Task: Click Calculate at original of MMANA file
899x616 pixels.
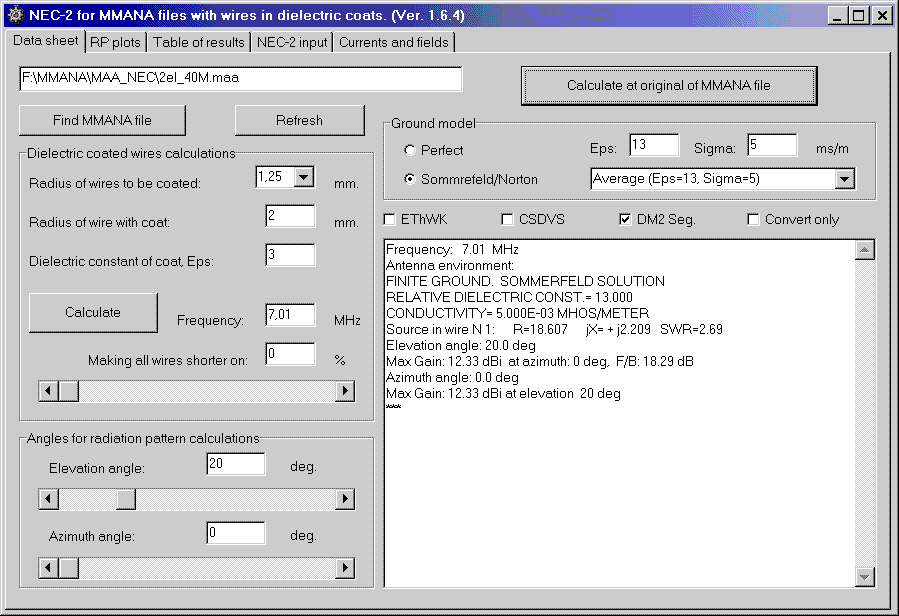Action: pyautogui.click(x=668, y=86)
